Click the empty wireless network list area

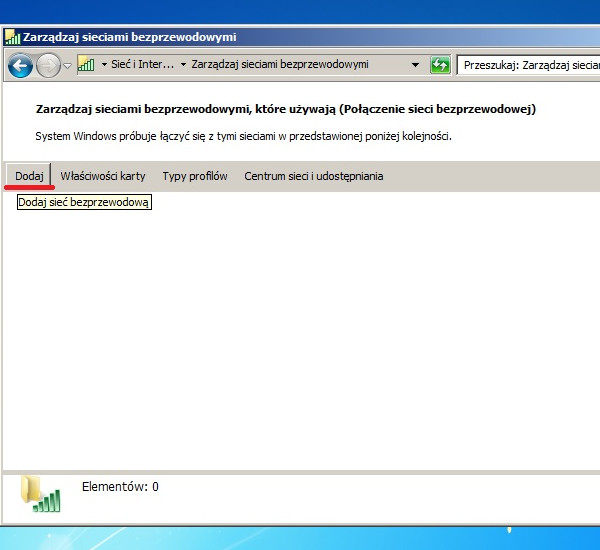coord(300,330)
